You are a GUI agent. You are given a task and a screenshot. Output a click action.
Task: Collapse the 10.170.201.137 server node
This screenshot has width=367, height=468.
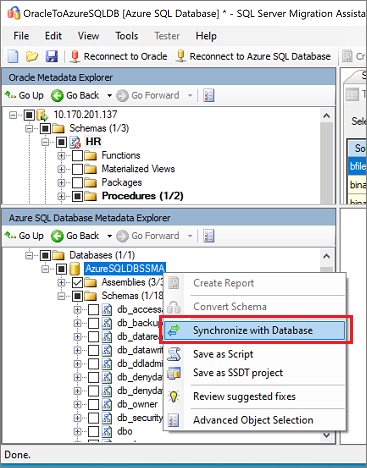[13, 115]
